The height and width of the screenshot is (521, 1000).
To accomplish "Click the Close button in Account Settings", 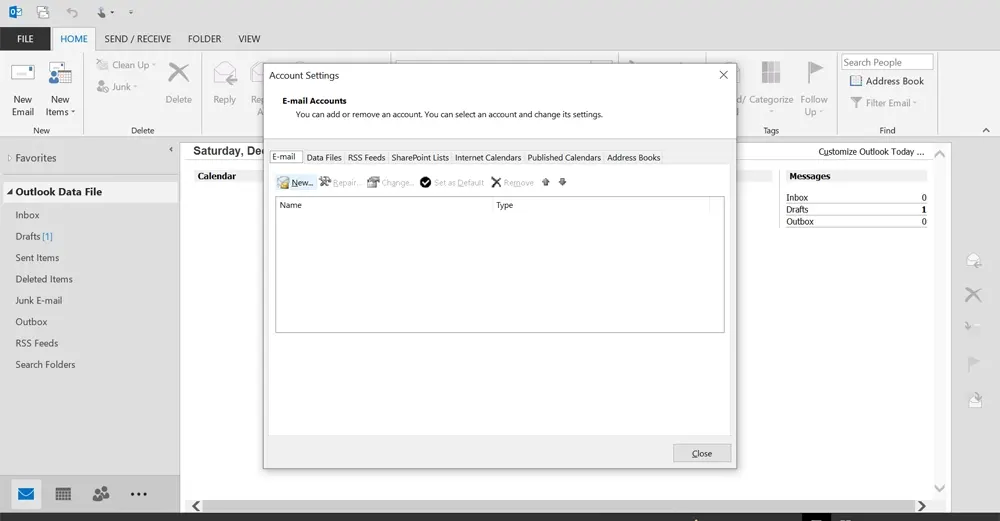I will click(x=702, y=453).
